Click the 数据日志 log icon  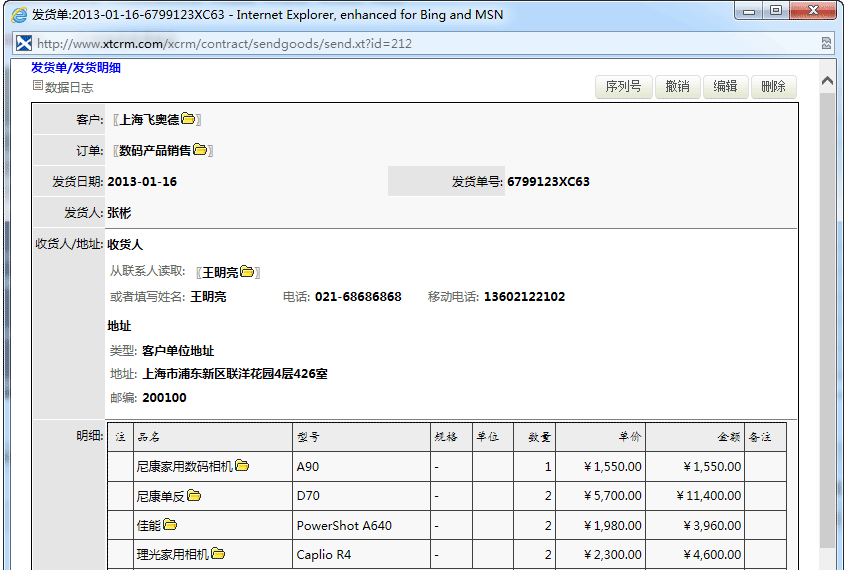click(x=37, y=85)
